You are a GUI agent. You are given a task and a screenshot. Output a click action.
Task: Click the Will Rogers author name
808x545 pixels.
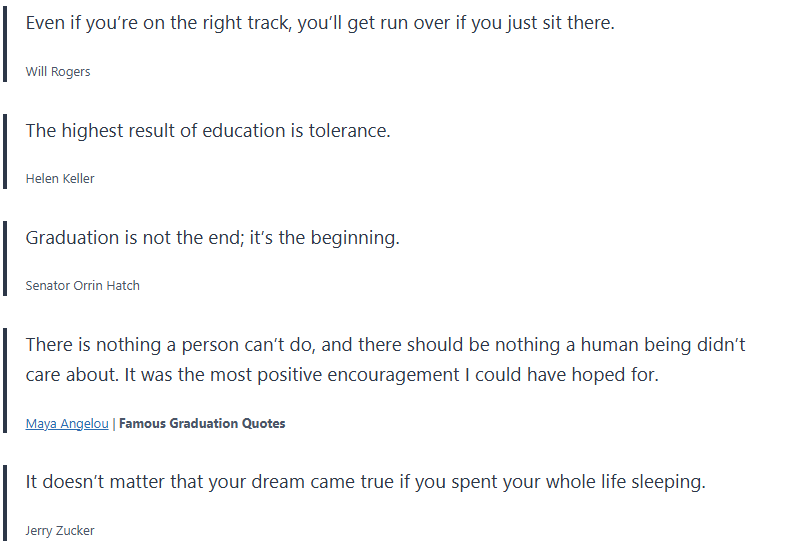58,71
